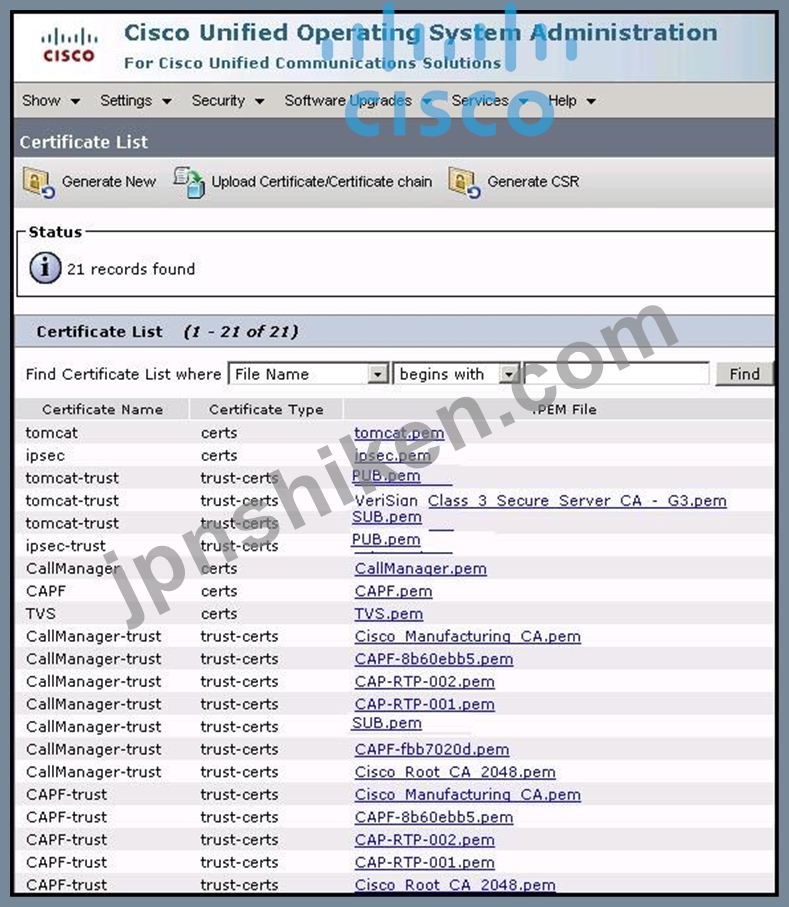The height and width of the screenshot is (907, 789).
Task: Open CAPF-8b60ebb5.pem in CAPF-trust row
Action: [434, 817]
